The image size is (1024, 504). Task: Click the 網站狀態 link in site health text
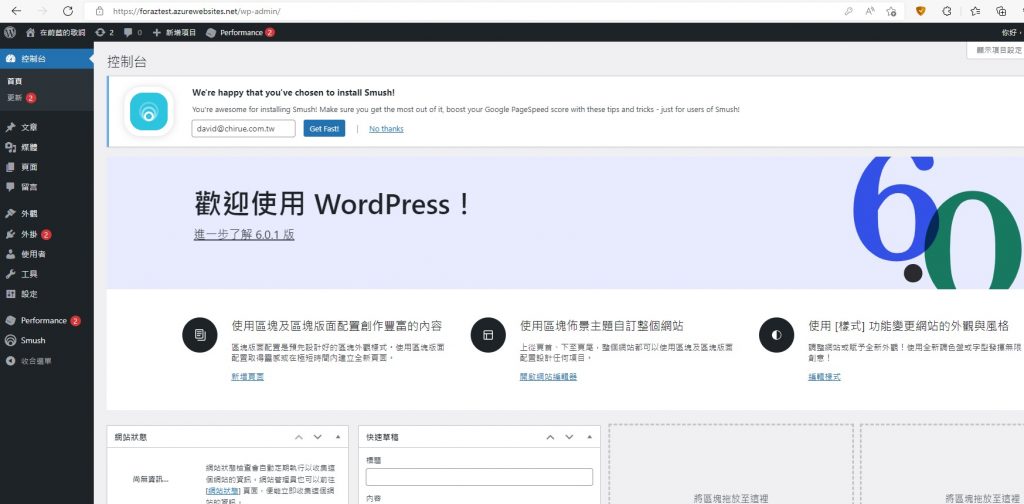pos(223,490)
